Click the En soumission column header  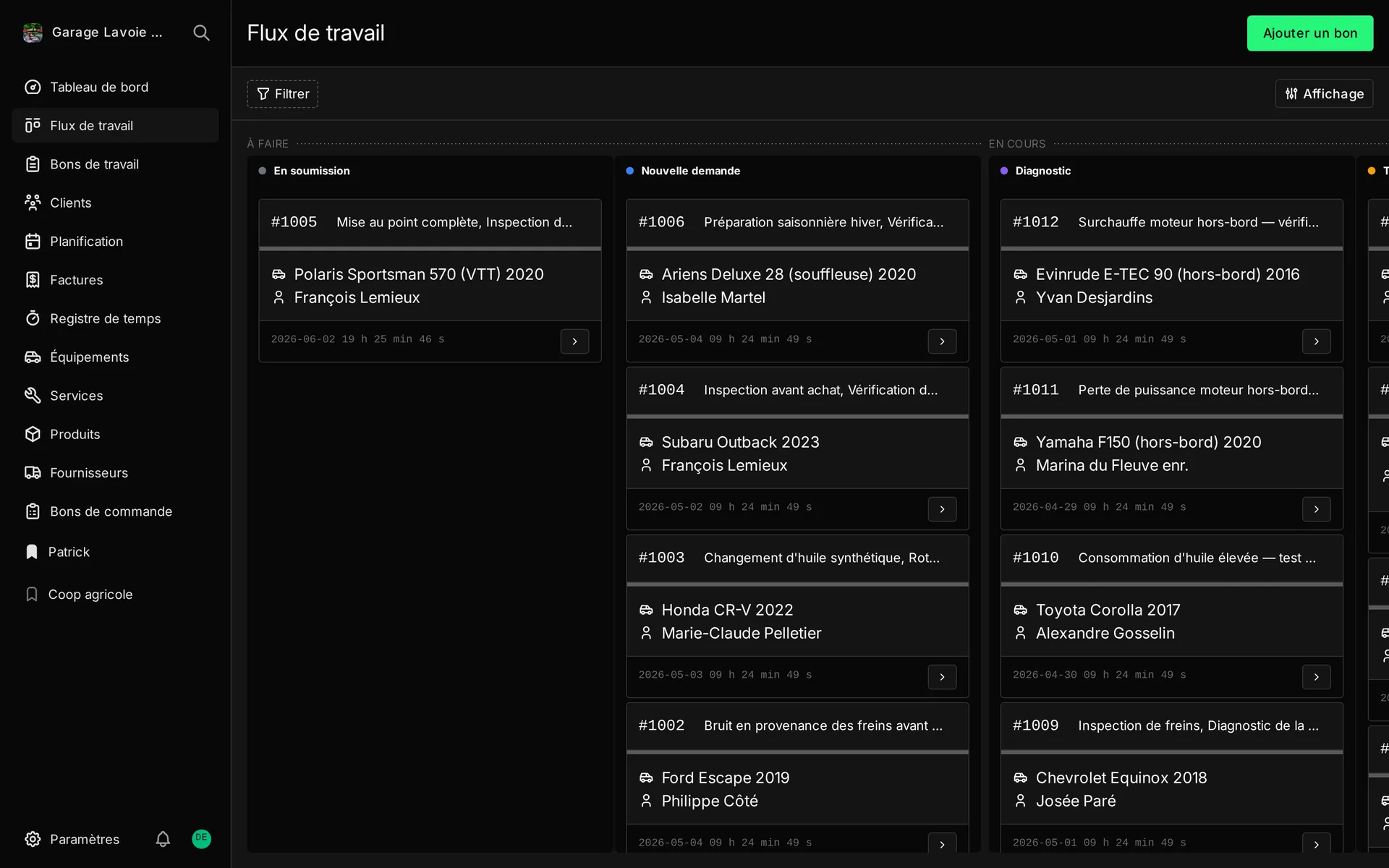[311, 171]
